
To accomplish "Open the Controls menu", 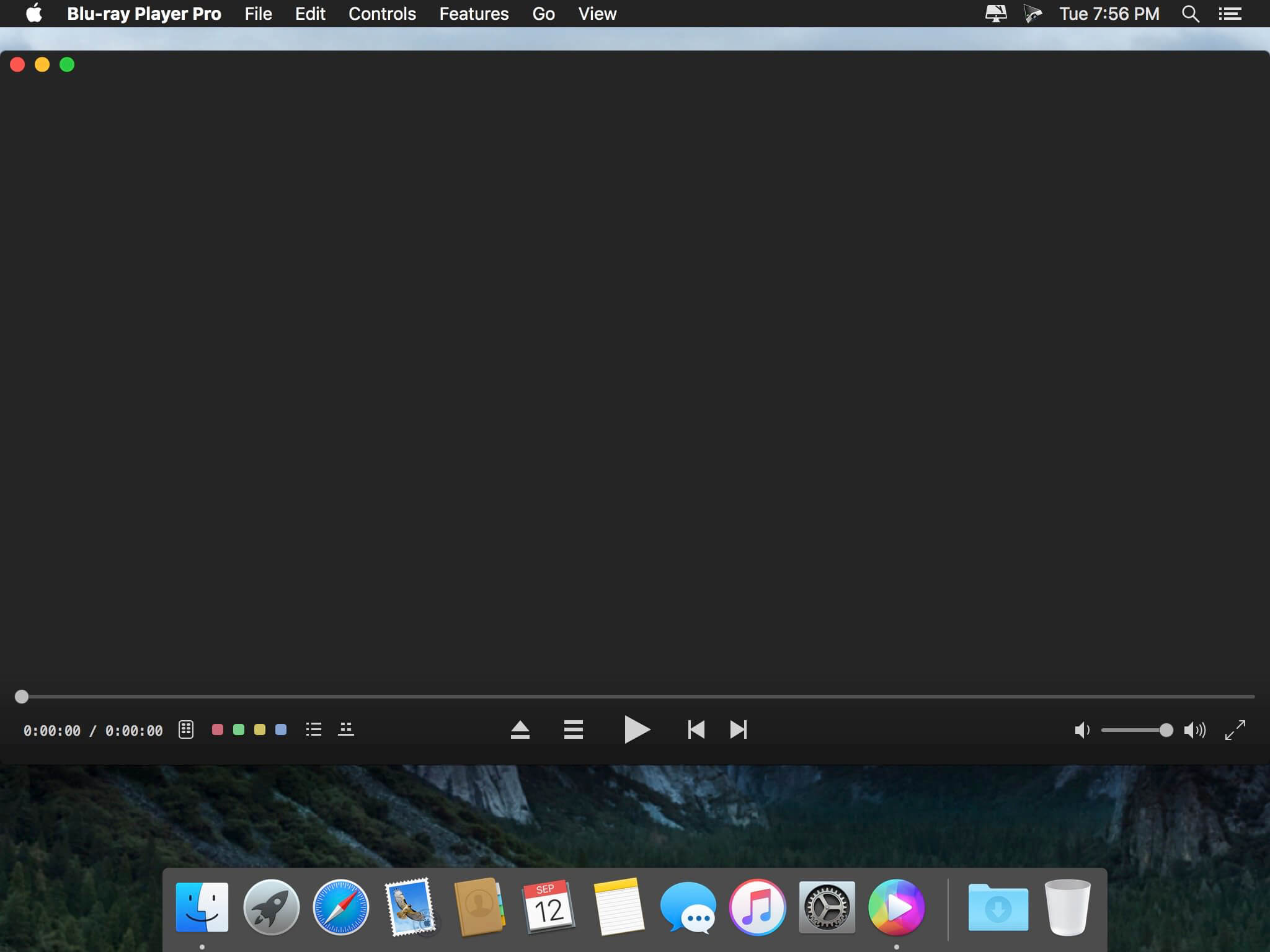I will click(382, 14).
